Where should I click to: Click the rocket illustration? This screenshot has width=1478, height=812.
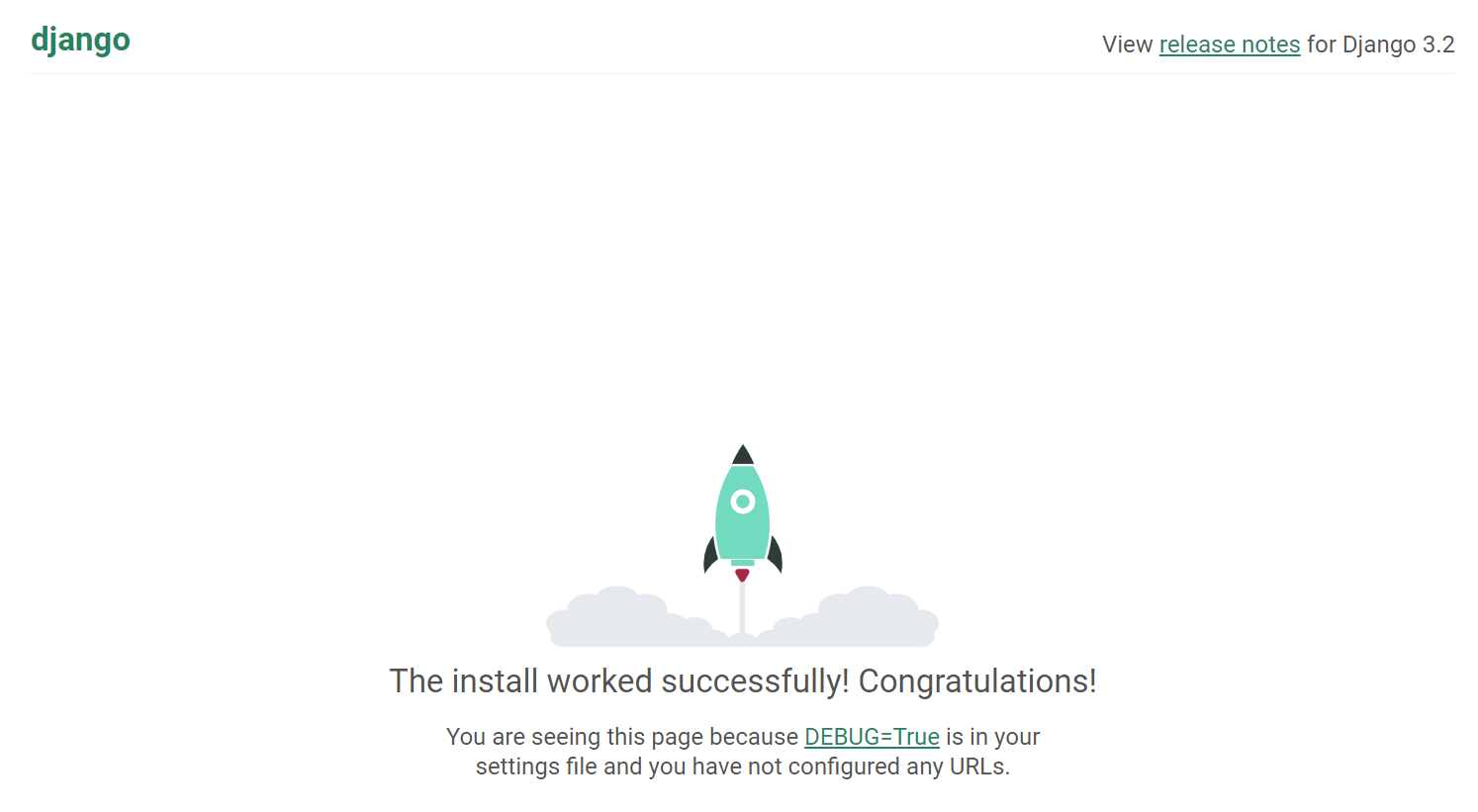click(742, 545)
